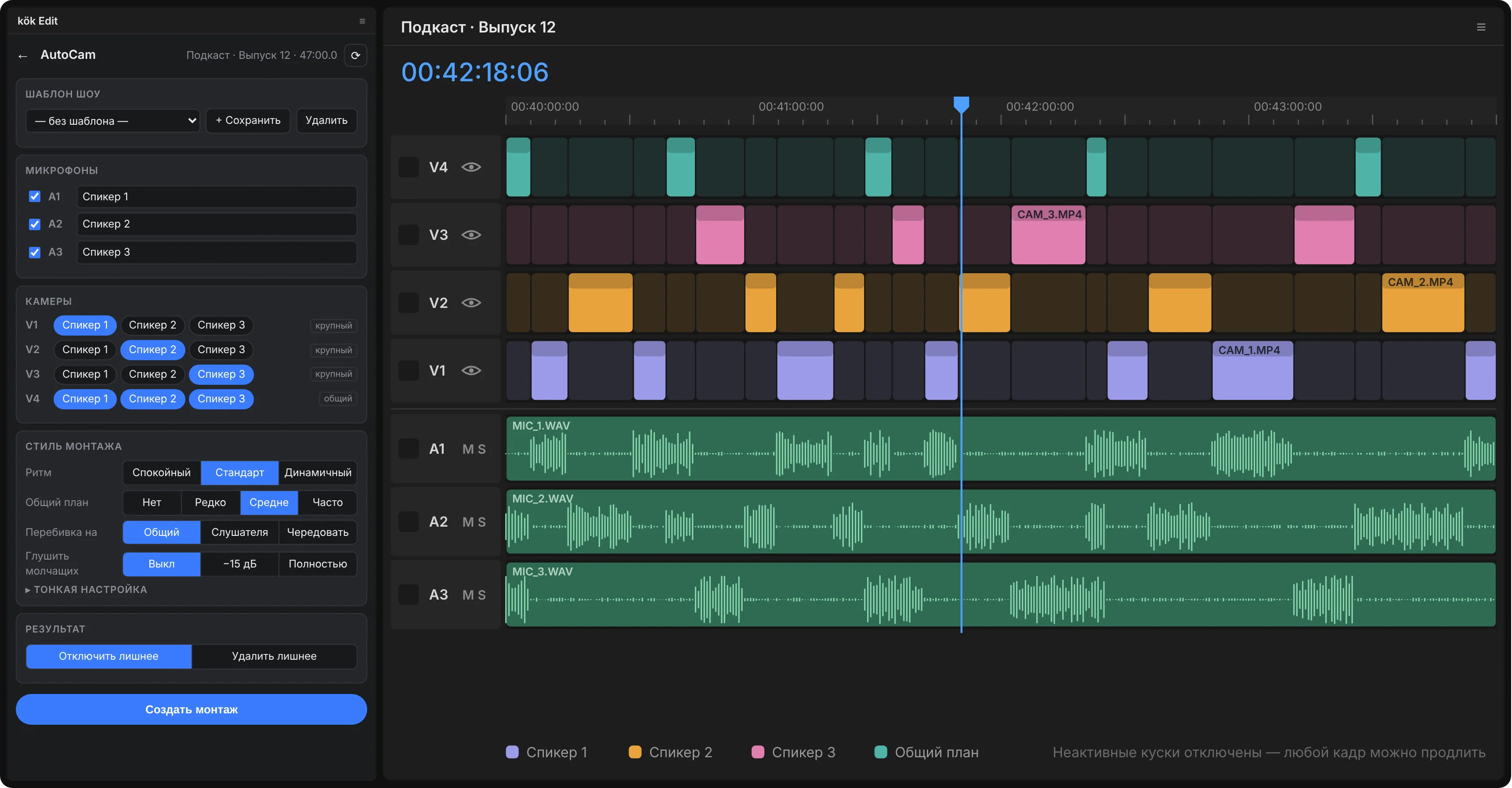Choose '−15 дБ' for muting silent speakers
The image size is (1512, 788).
coord(239,564)
